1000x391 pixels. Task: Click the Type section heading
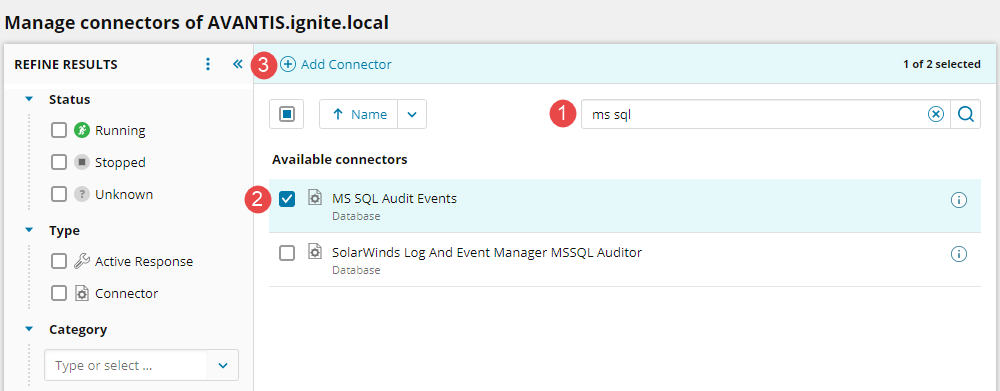tap(64, 230)
